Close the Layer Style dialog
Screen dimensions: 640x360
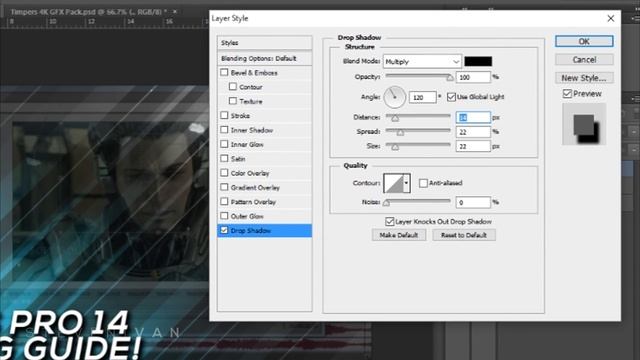611,18
